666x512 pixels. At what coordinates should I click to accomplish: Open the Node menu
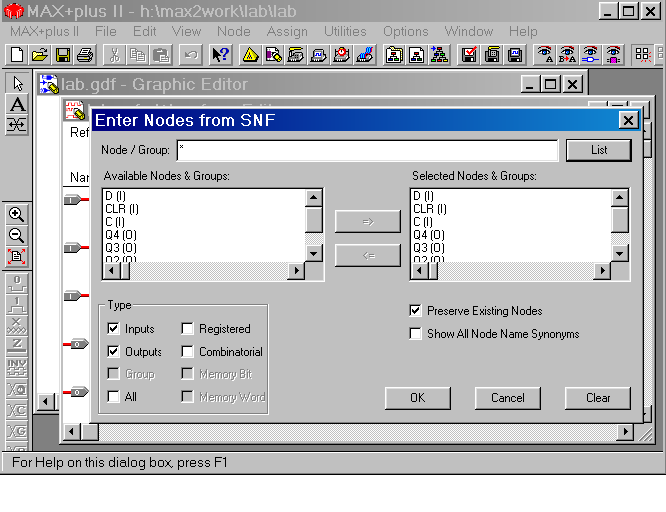tap(234, 31)
